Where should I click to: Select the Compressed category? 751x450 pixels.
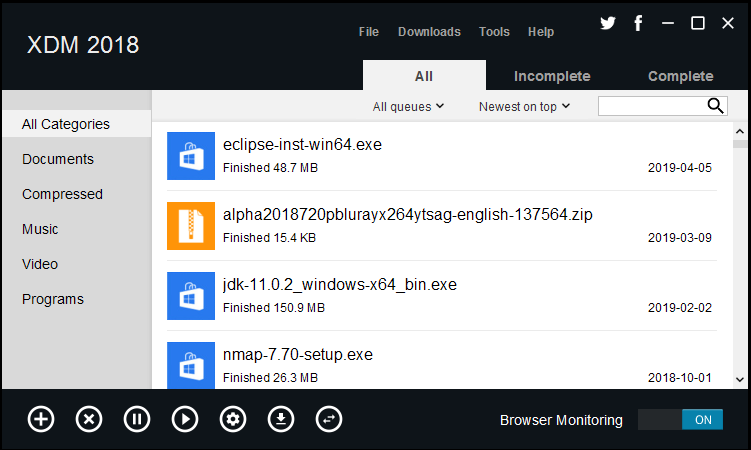pyautogui.click(x=62, y=194)
